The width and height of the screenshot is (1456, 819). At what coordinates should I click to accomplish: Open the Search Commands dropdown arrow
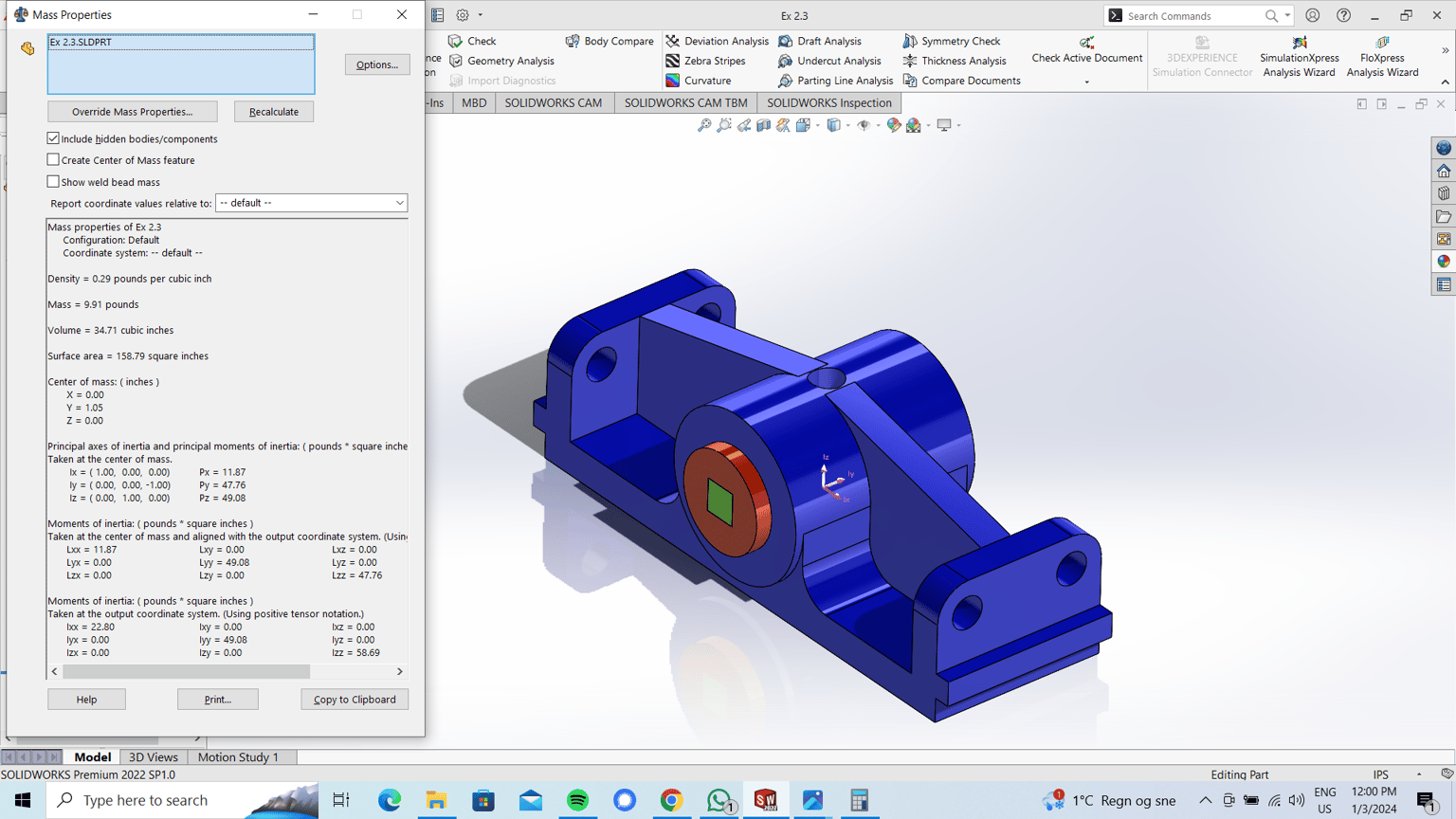1287,16
